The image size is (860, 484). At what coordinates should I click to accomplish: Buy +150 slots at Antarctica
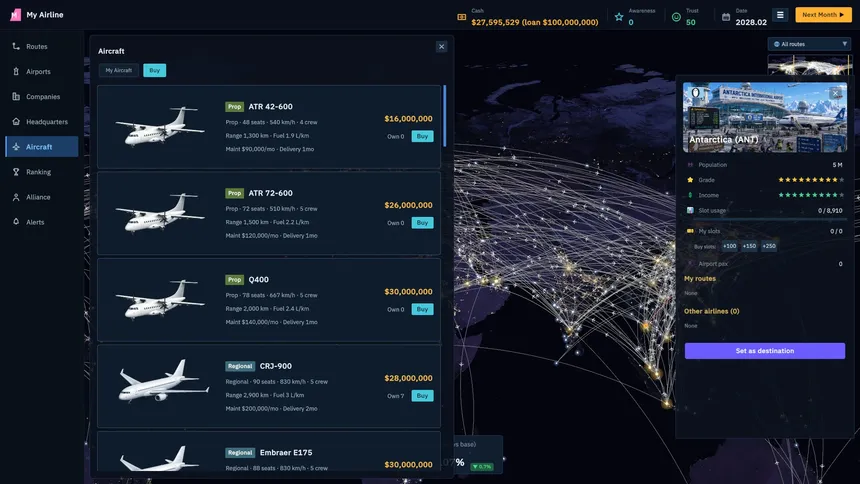[x=749, y=246]
